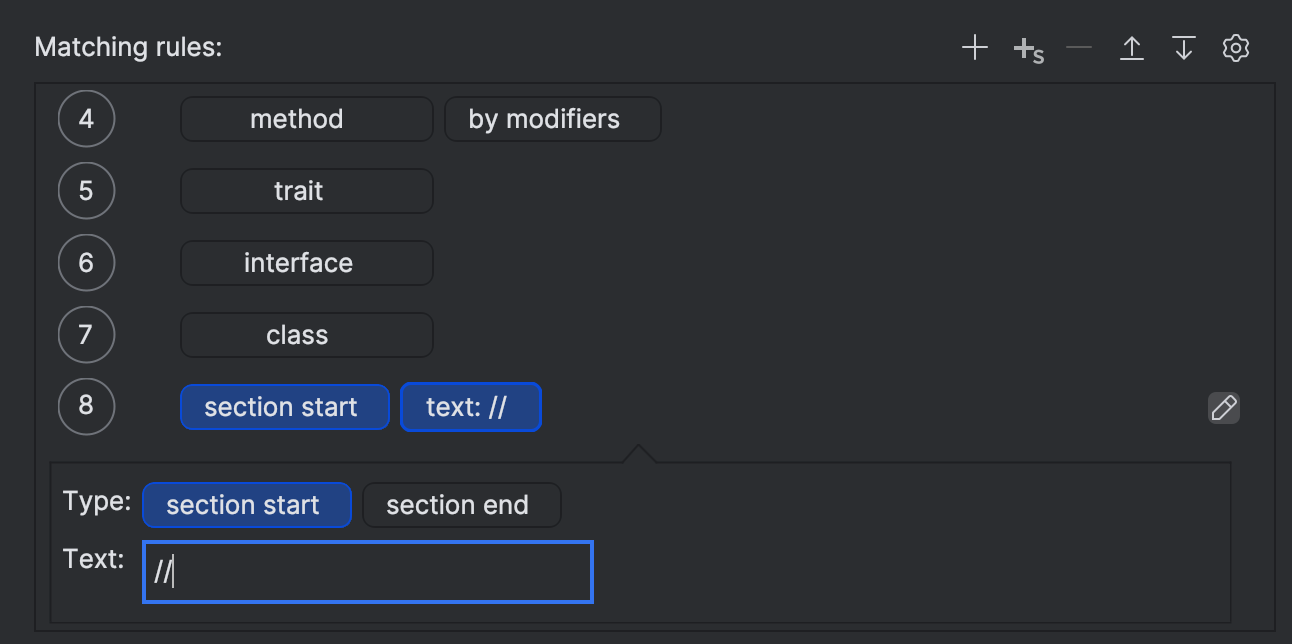Open the matching rules settings gear
Screen dimensions: 1292x644
click(x=1236, y=47)
